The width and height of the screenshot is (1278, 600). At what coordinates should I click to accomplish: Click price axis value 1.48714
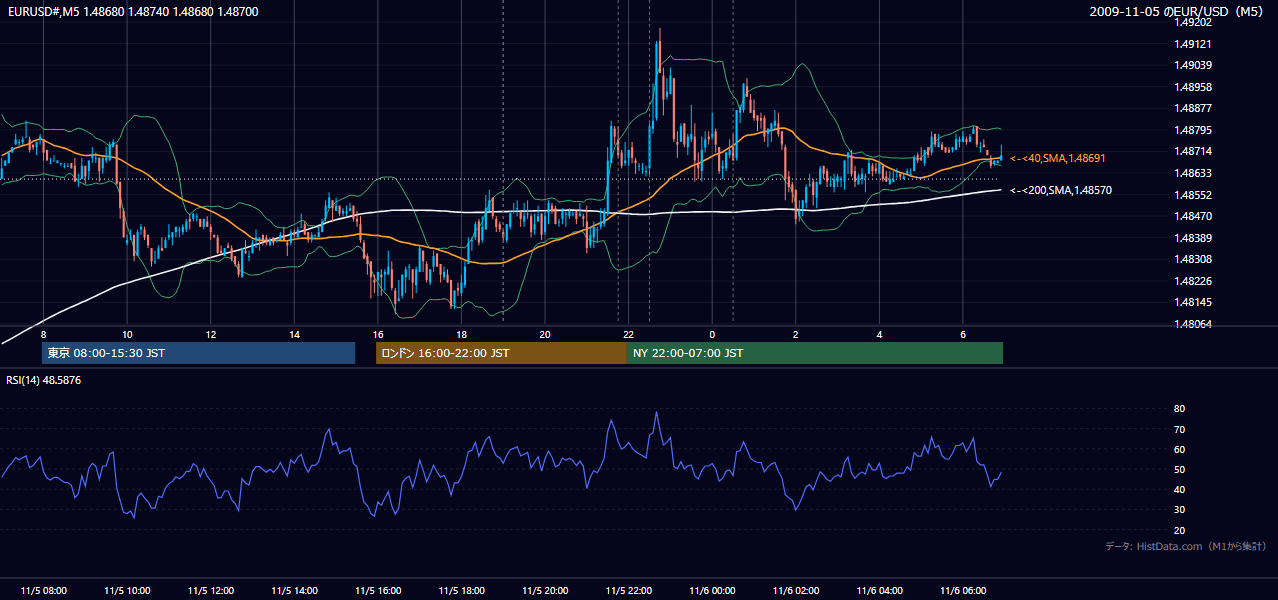[x=1192, y=152]
